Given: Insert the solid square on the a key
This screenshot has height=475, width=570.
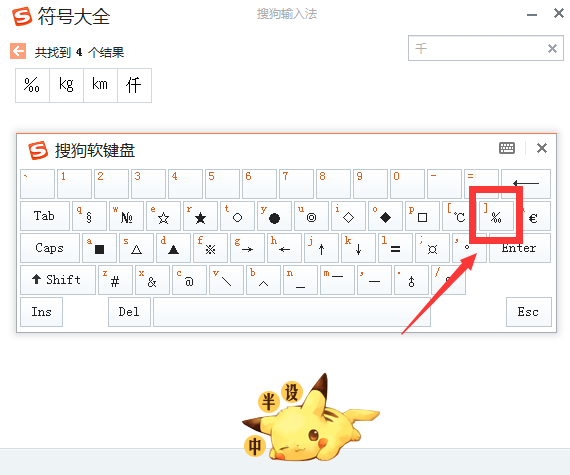Looking at the screenshot, I should (99, 248).
